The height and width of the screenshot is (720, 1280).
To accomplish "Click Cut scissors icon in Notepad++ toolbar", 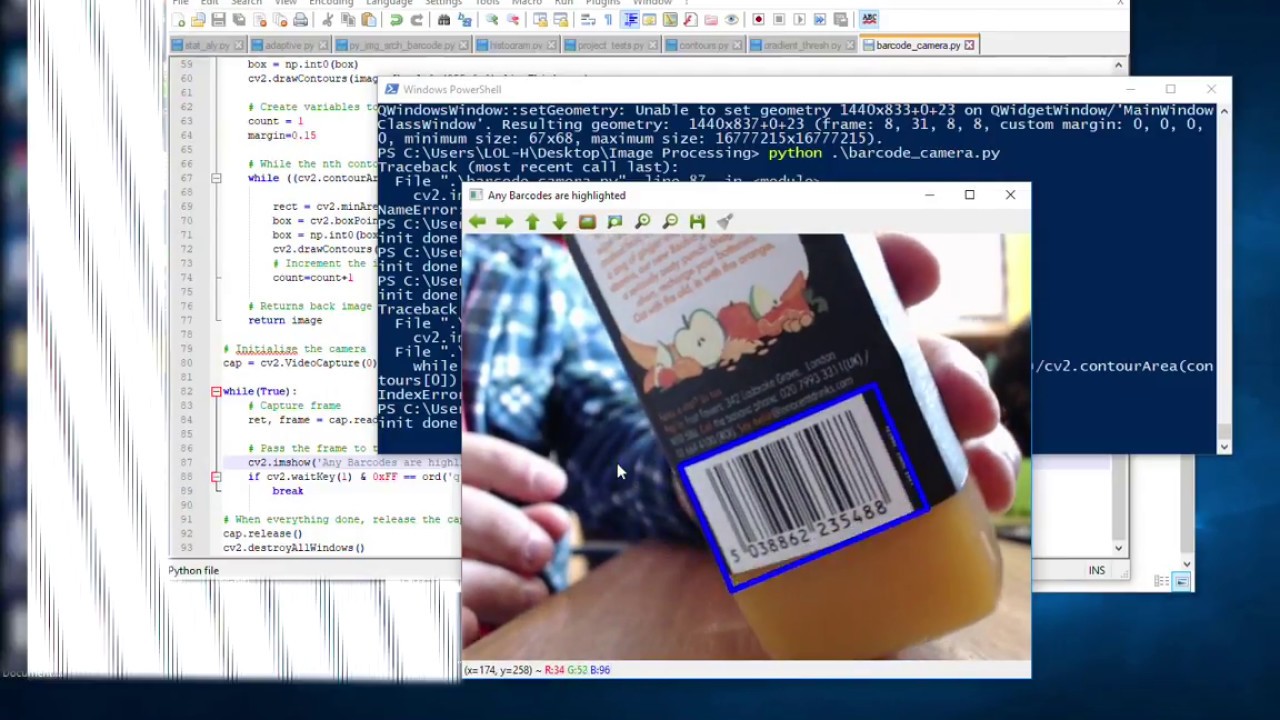I will (x=327, y=19).
